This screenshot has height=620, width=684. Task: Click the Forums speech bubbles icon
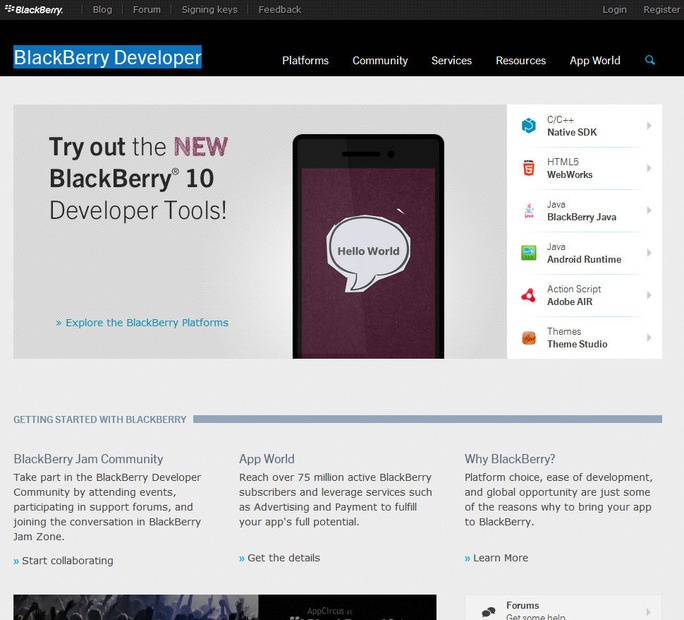(489, 611)
